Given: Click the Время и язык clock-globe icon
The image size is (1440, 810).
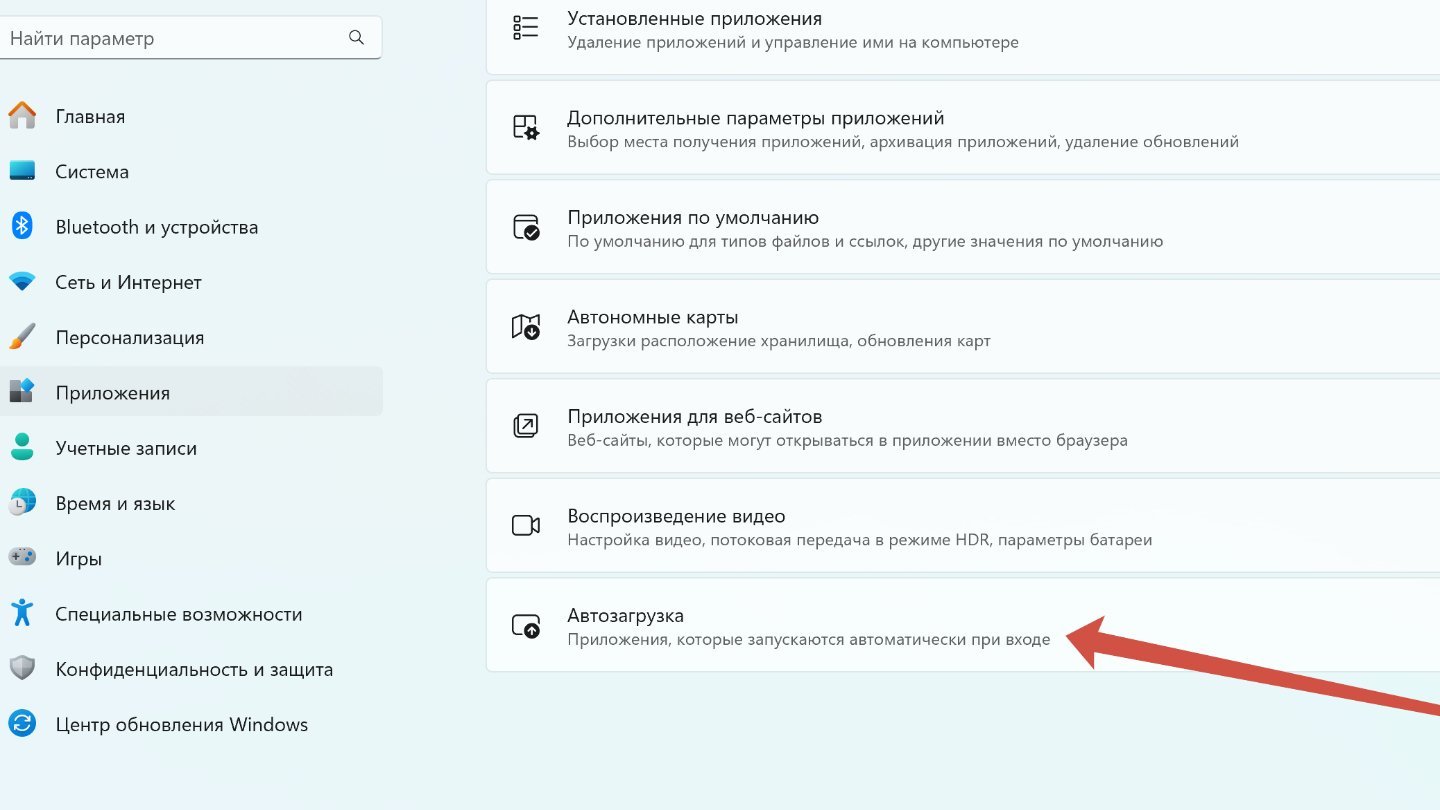Looking at the screenshot, I should [22, 503].
